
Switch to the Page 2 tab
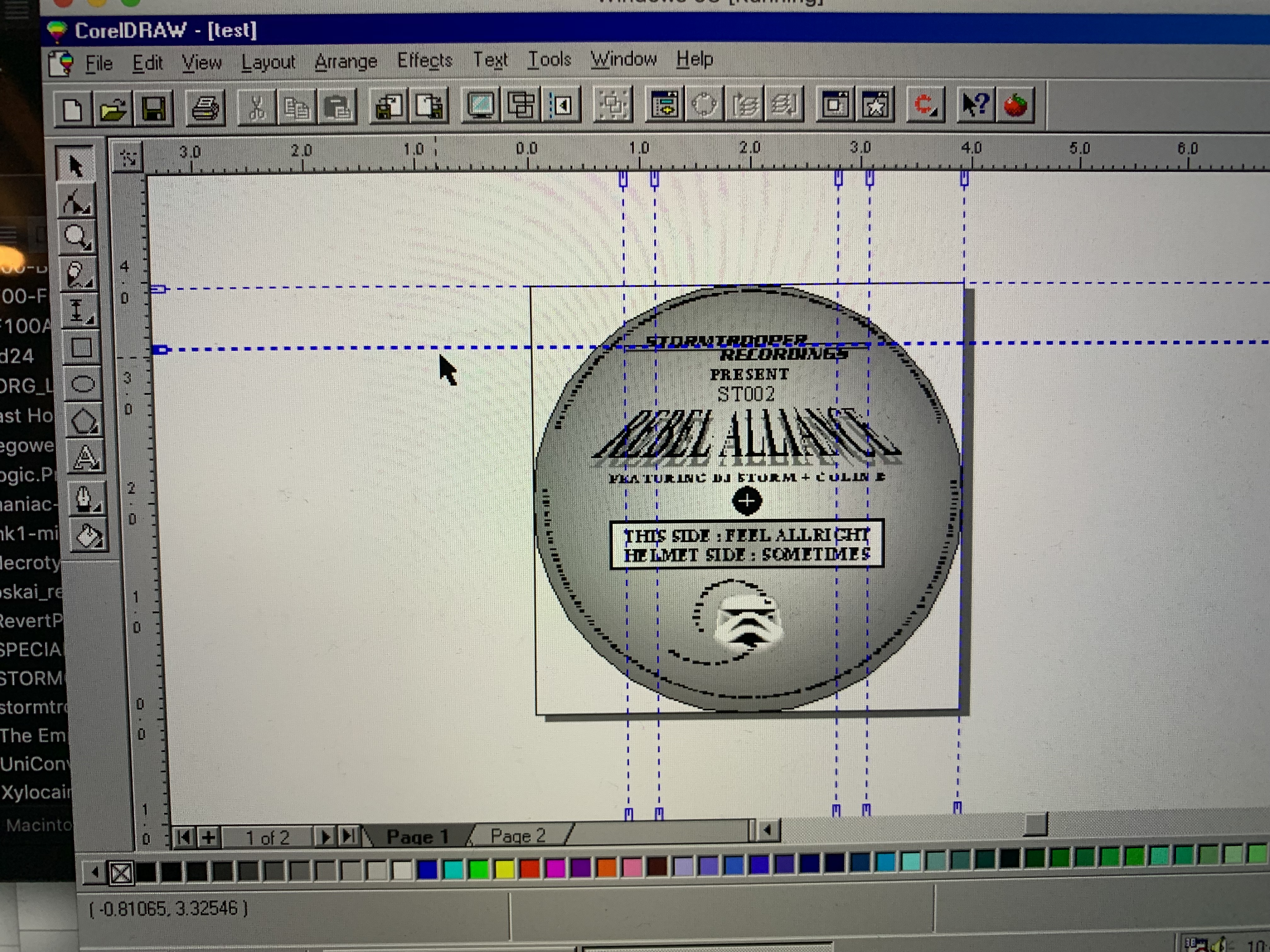pyautogui.click(x=518, y=836)
